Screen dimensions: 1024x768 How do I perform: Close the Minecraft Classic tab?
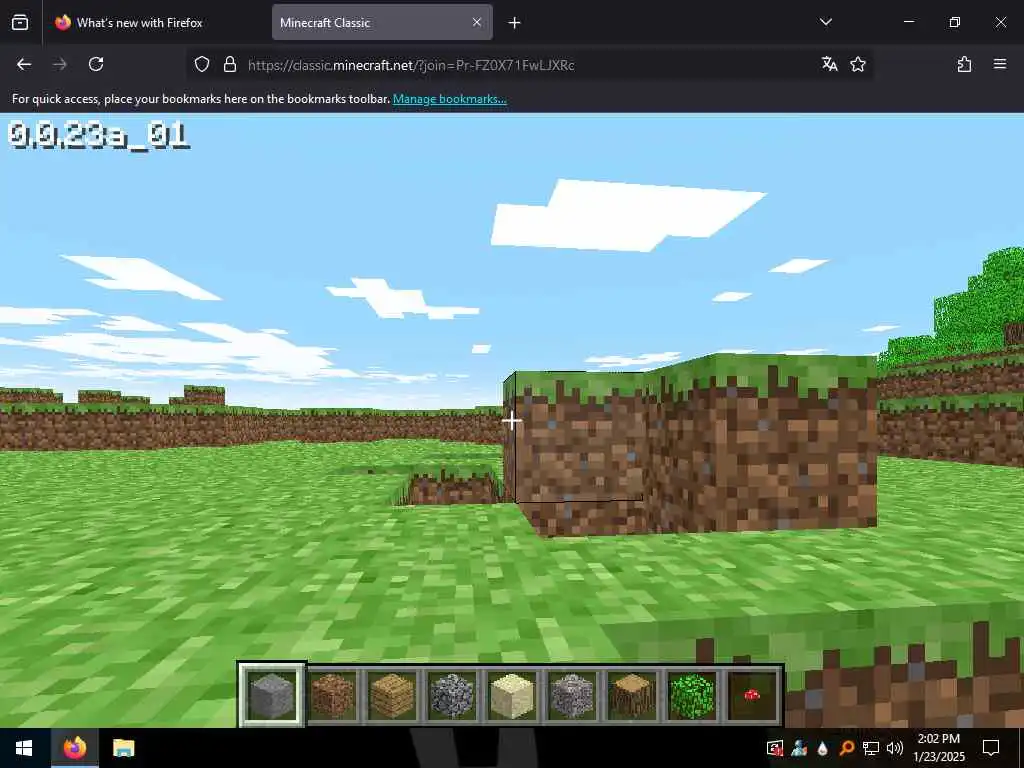(477, 22)
